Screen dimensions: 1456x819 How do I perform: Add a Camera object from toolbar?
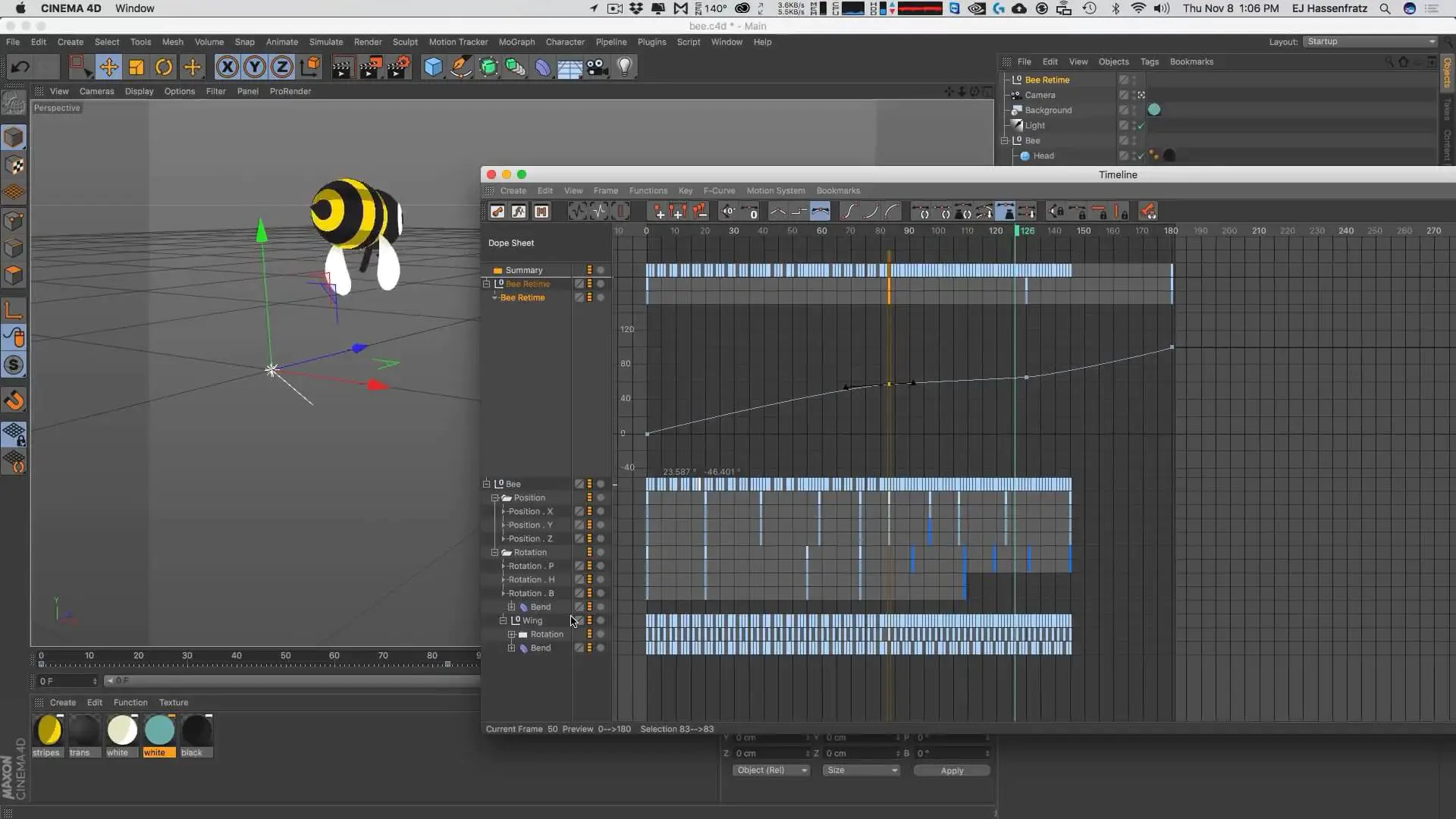point(598,67)
